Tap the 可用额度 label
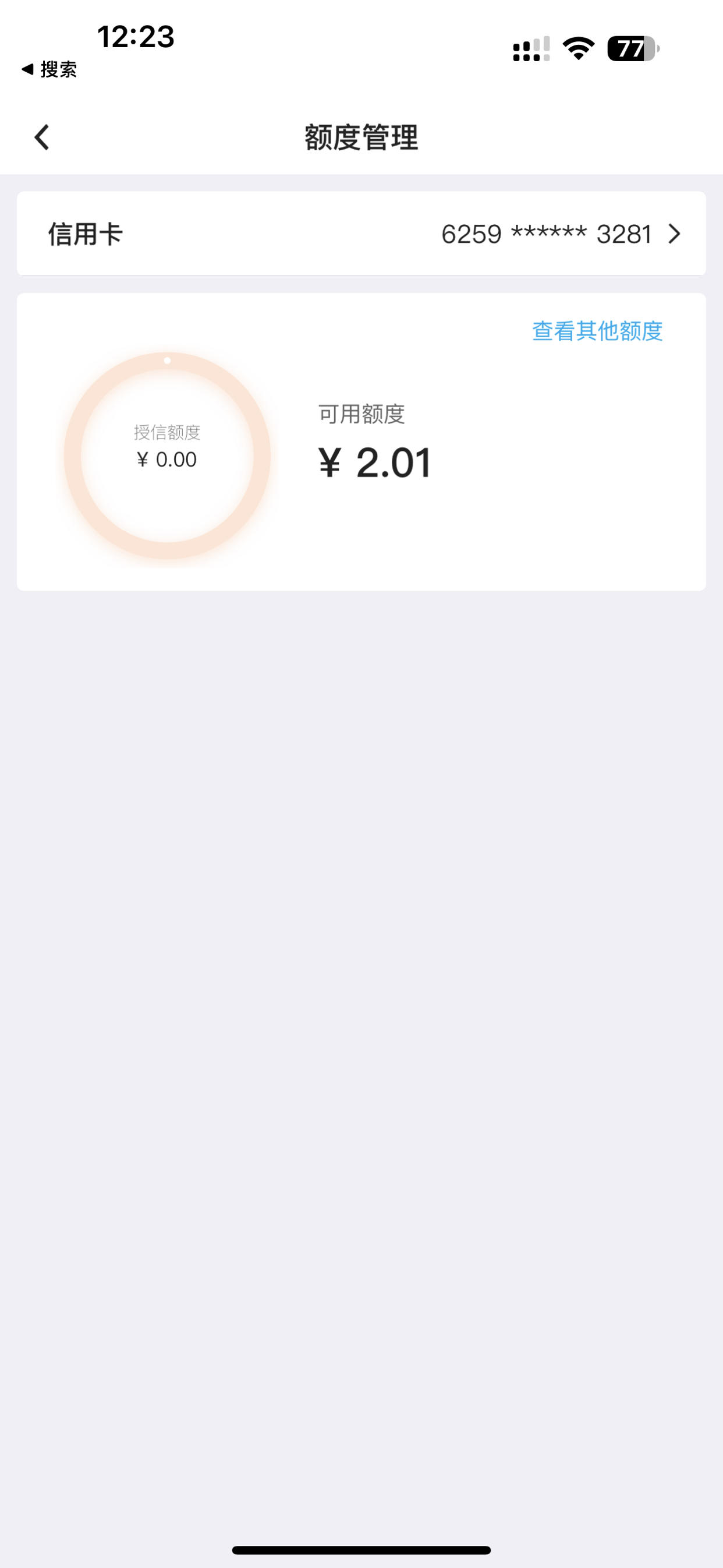This screenshot has height=1568, width=723. click(x=361, y=414)
